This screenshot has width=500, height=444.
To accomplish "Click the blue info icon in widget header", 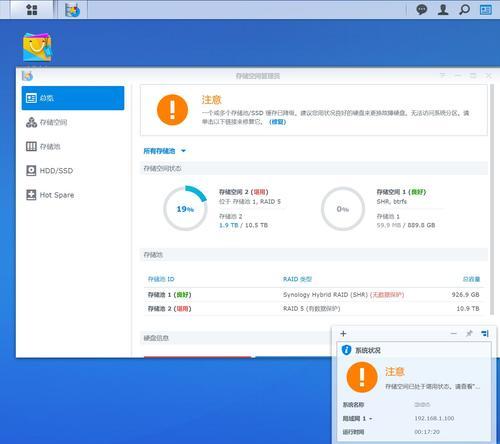I will click(x=346, y=350).
